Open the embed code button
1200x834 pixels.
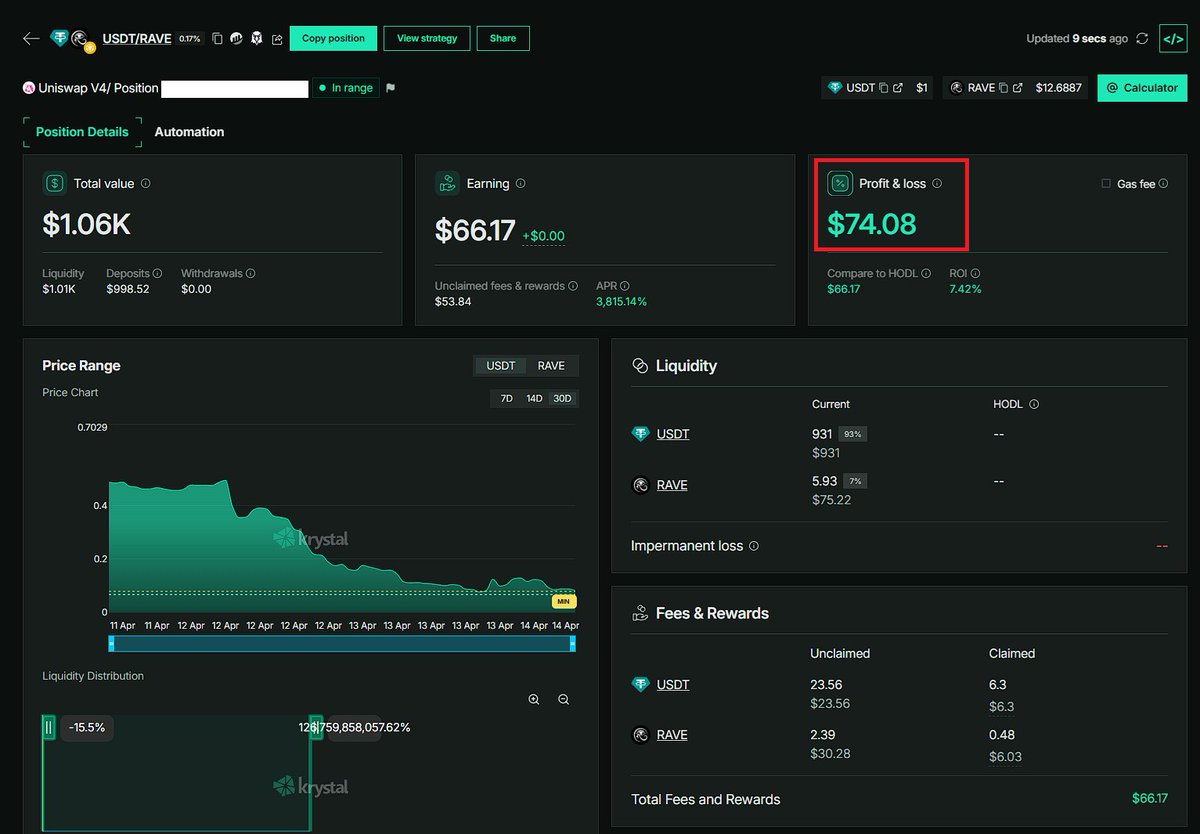pyautogui.click(x=1173, y=38)
